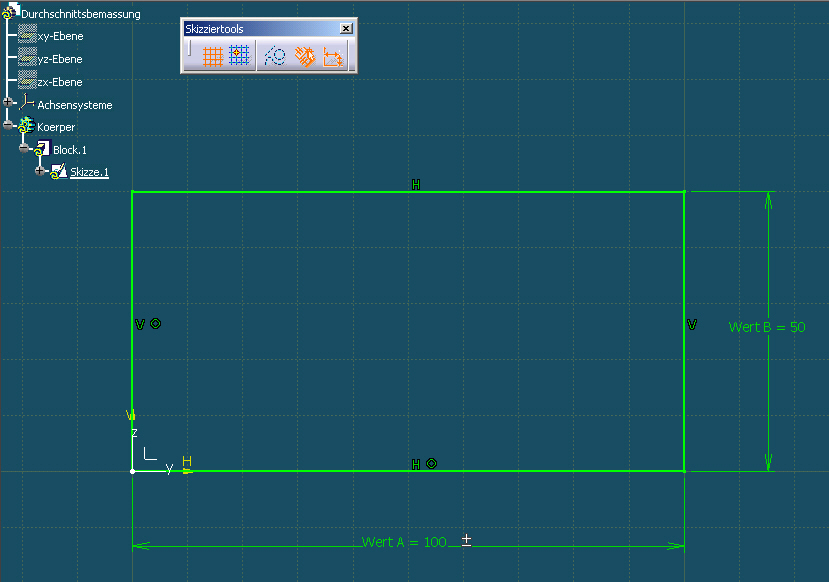Select Skizze.1 label in tree
This screenshot has height=582, width=829.
coord(89,172)
